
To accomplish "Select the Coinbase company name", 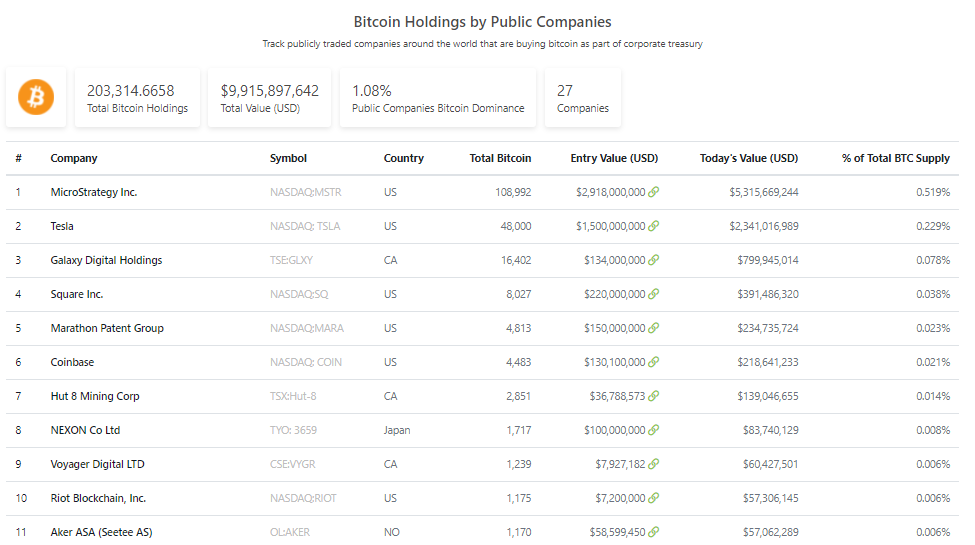I will click(x=72, y=362).
